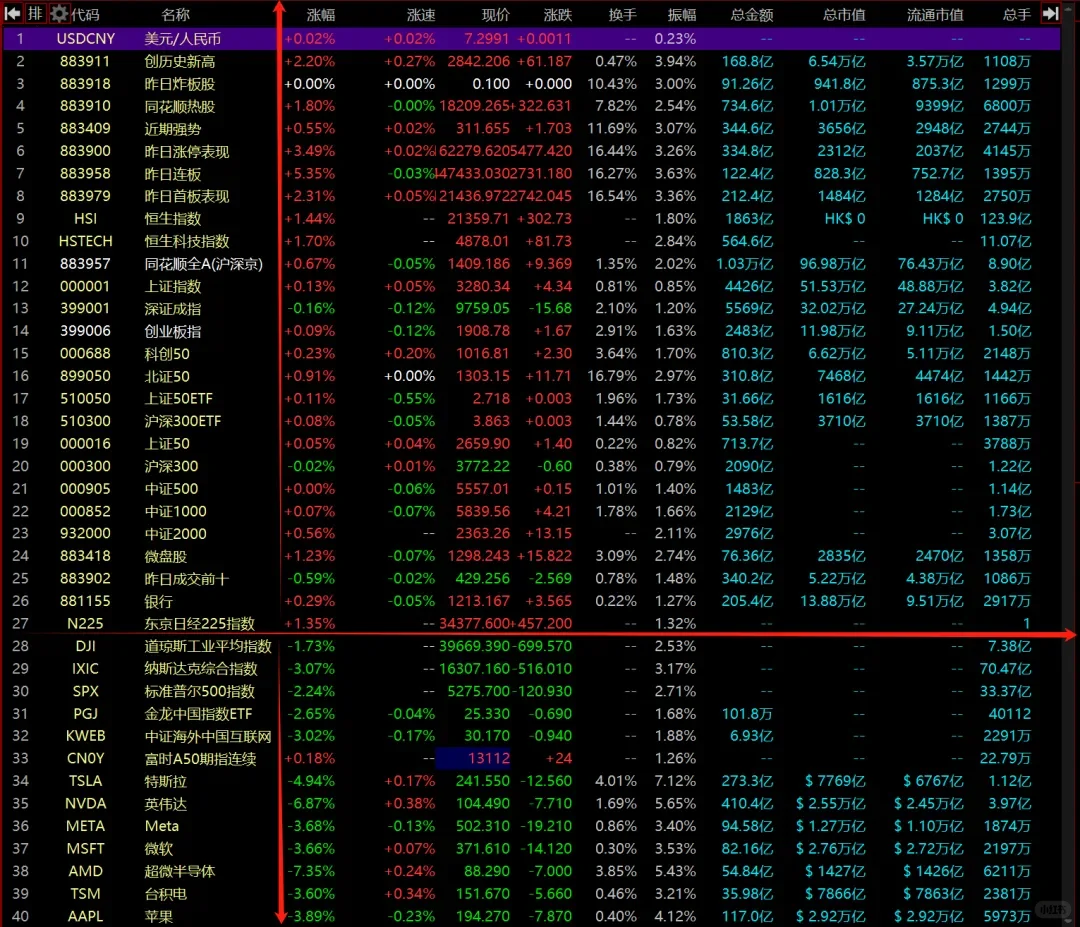Select the 000016 上证50 row
This screenshot has width=1080, height=927.
pos(532,444)
